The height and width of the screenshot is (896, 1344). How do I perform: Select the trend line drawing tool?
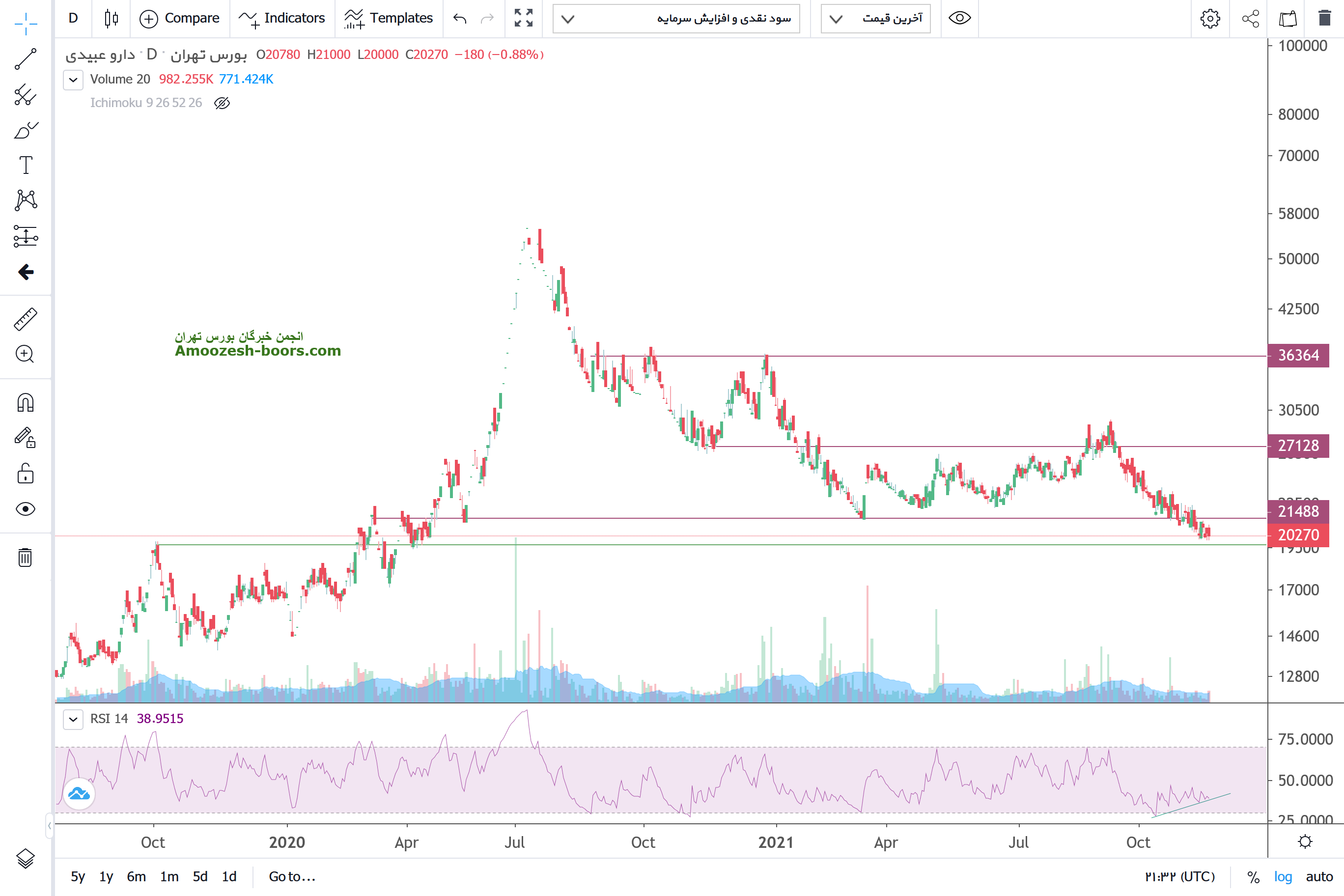coord(25,59)
